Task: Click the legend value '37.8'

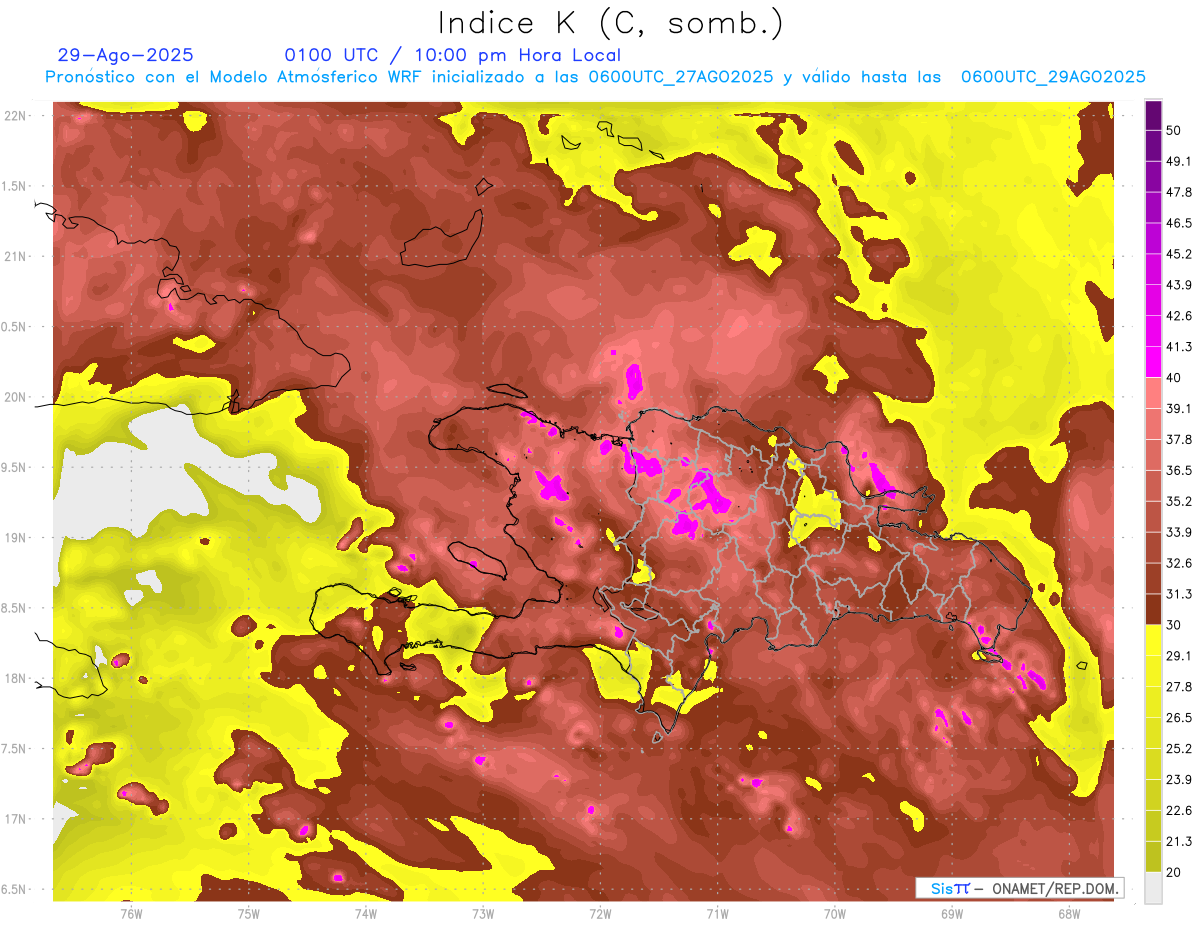Action: [1178, 439]
